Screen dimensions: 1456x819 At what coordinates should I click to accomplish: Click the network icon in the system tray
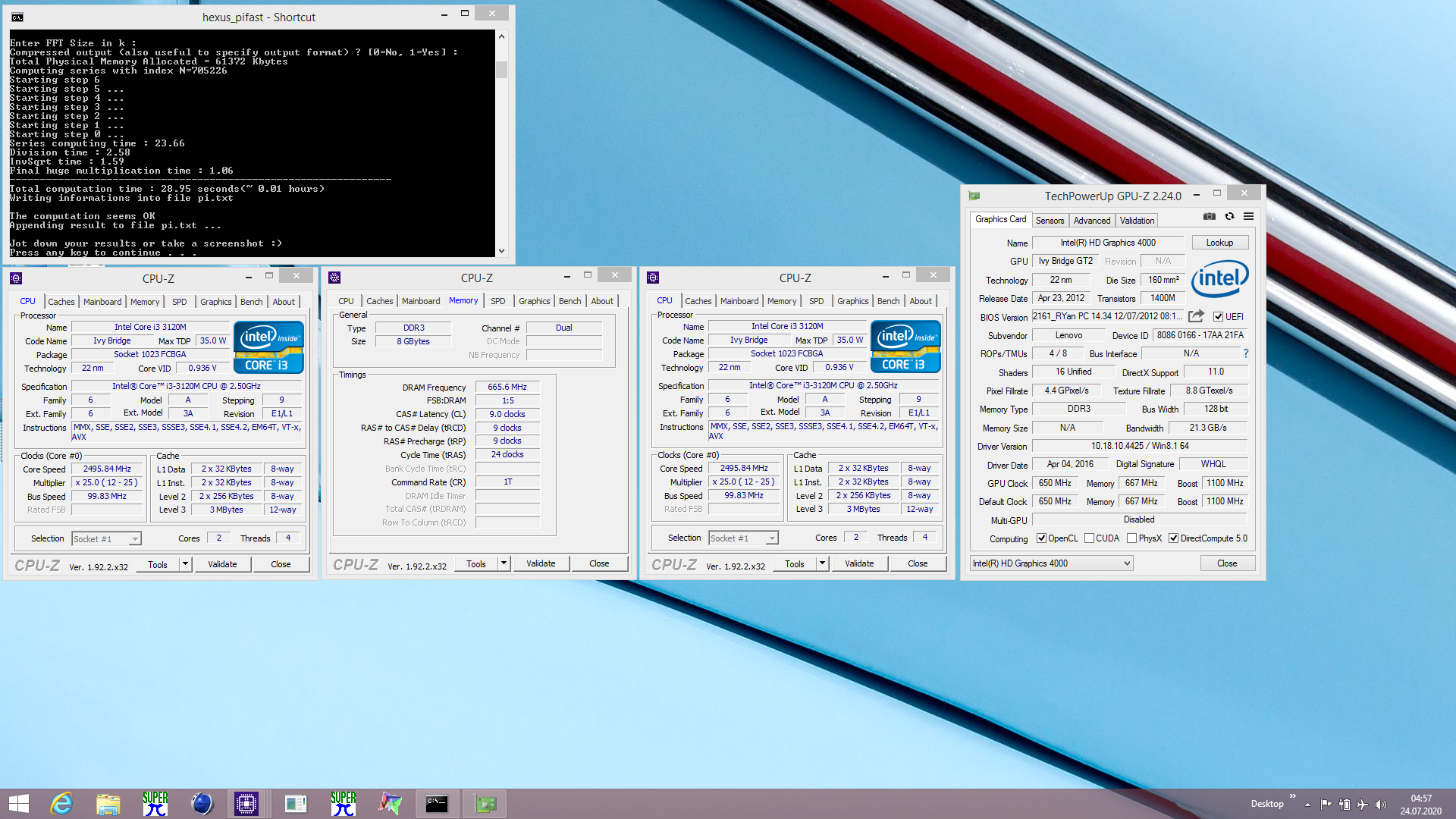tap(1344, 804)
